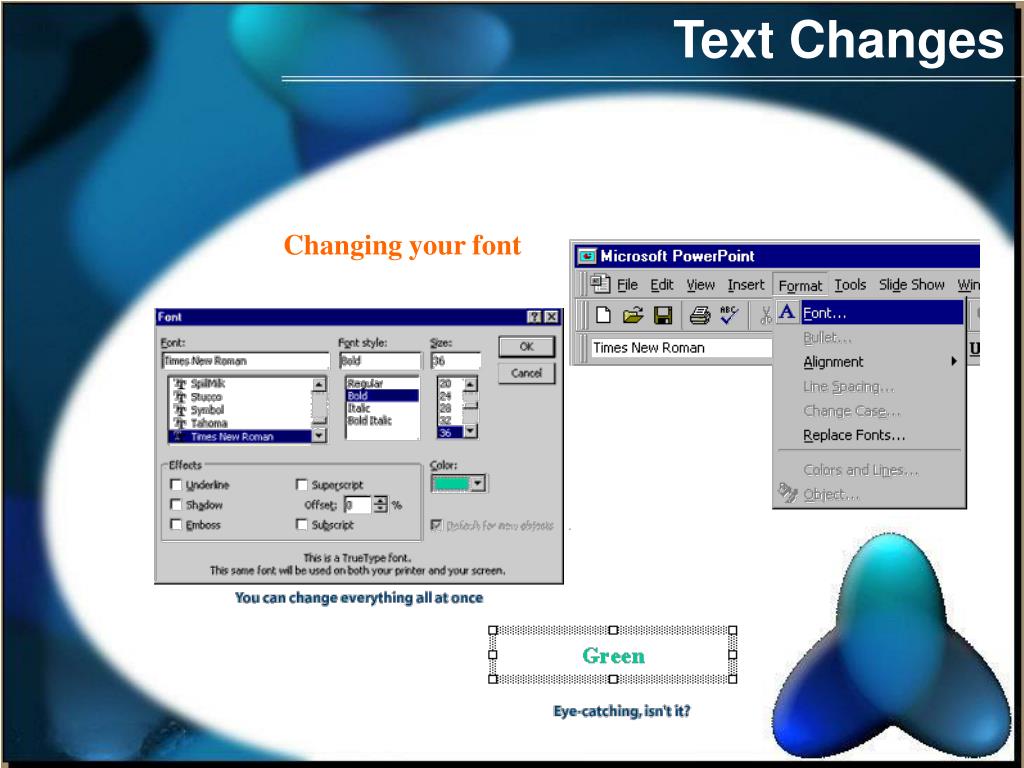The image size is (1024, 768).
Task: Select size 20 in the size list
Action: (x=450, y=383)
